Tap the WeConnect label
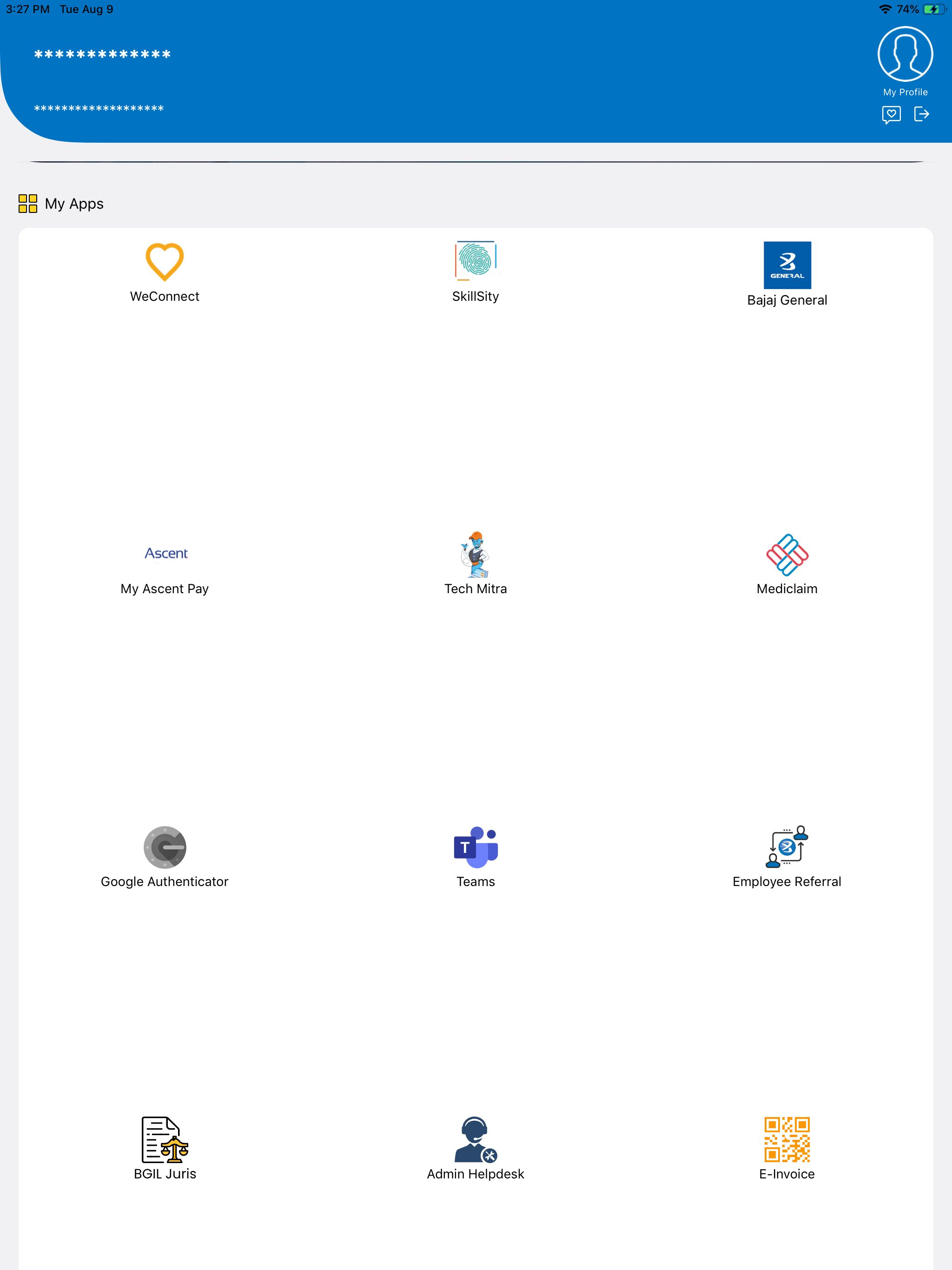Screen dimensions: 952x1270 [165, 296]
